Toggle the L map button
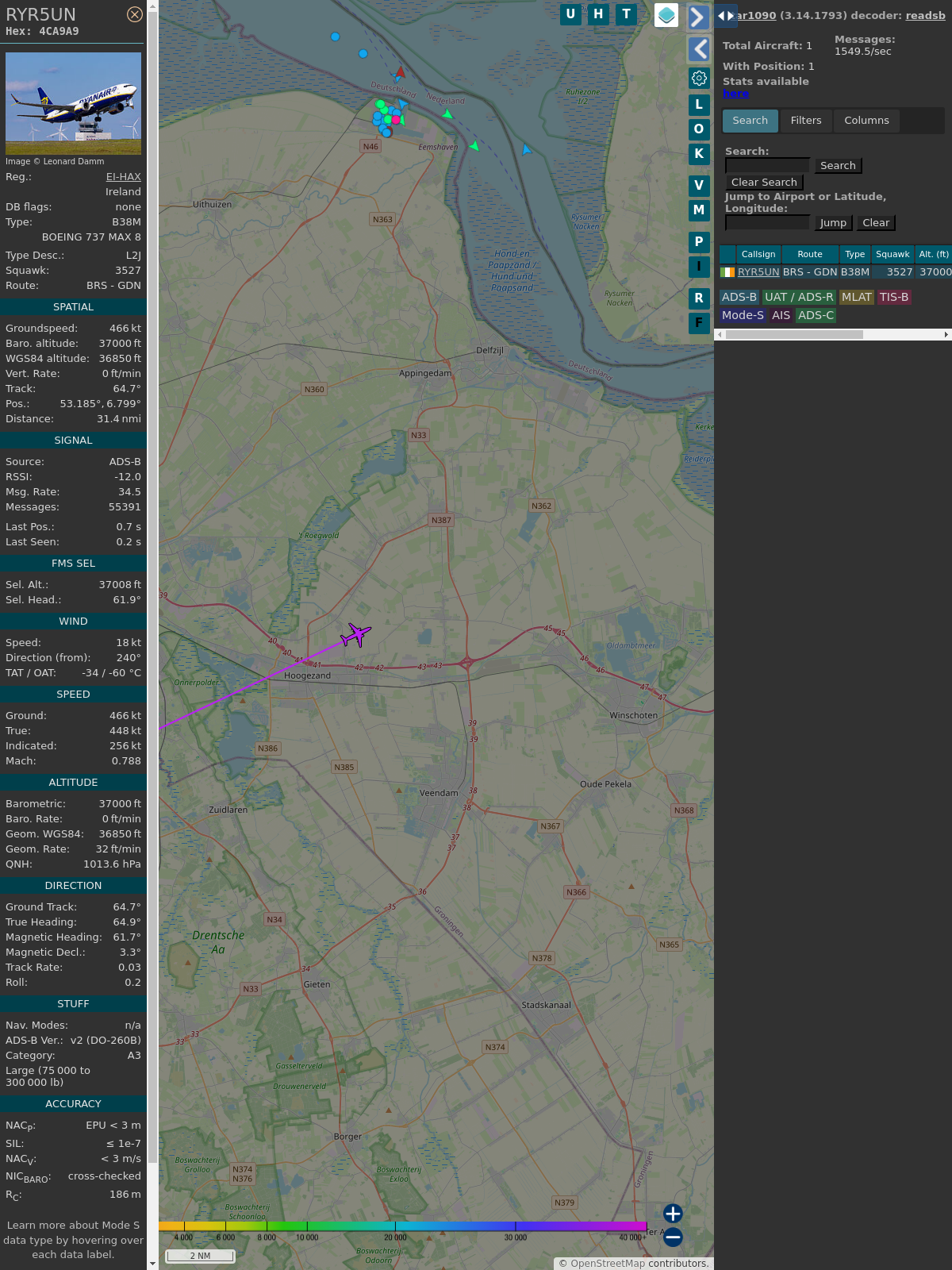Image resolution: width=952 pixels, height=1270 pixels. click(699, 105)
